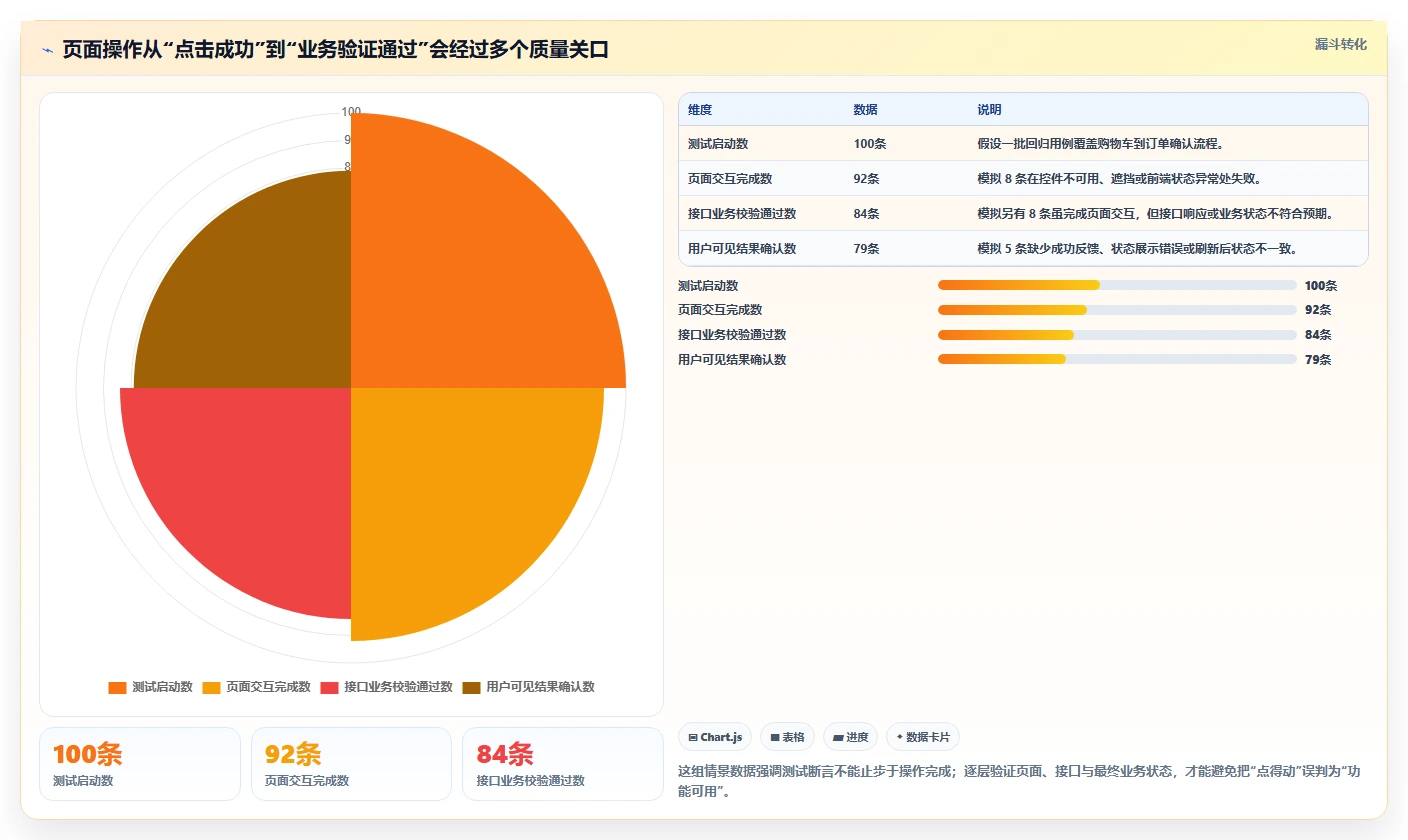Select the 用户可见结果确认数 table row cell
The height and width of the screenshot is (840, 1408).
pos(742,249)
